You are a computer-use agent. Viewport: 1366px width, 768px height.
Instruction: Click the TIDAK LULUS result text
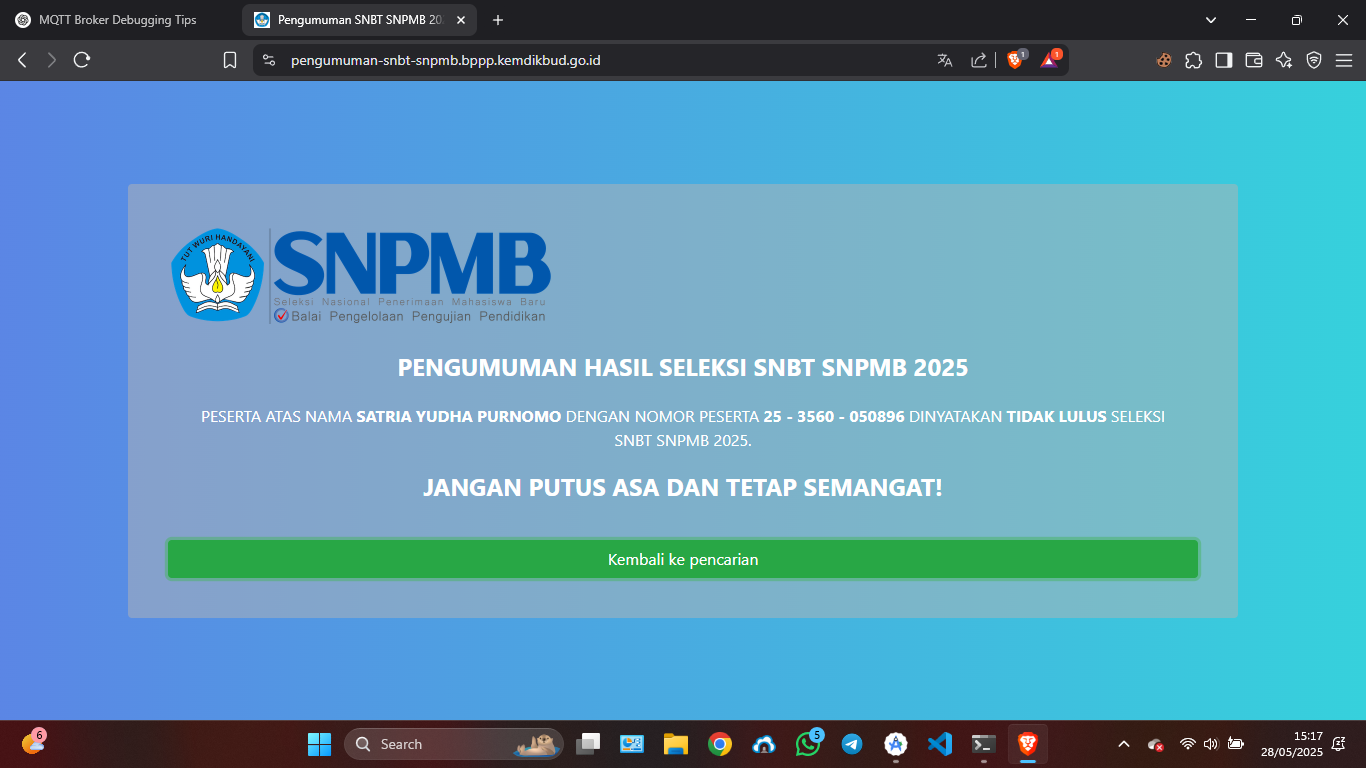[1056, 416]
